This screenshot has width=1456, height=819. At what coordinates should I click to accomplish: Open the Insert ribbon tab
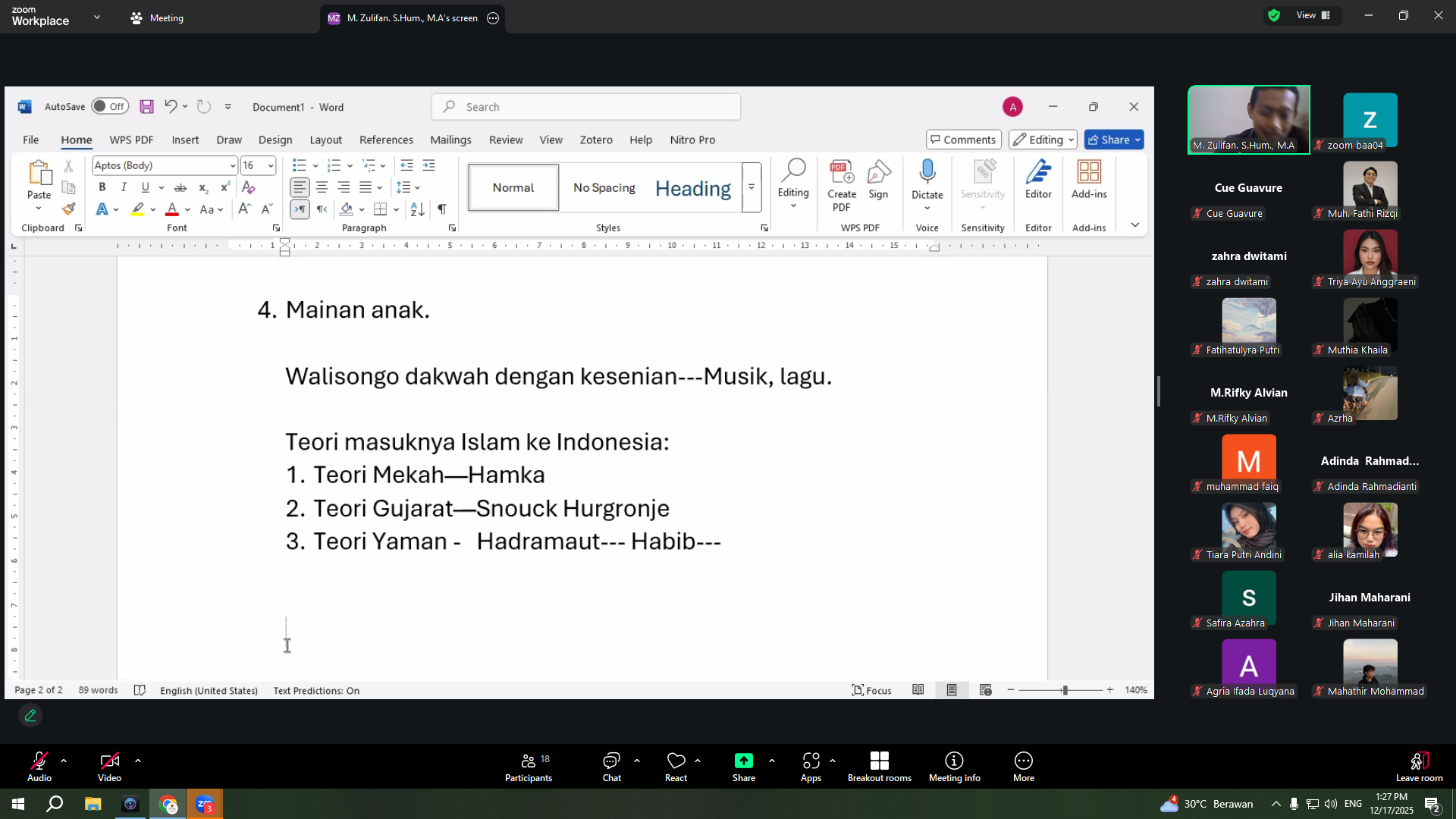pyautogui.click(x=185, y=140)
